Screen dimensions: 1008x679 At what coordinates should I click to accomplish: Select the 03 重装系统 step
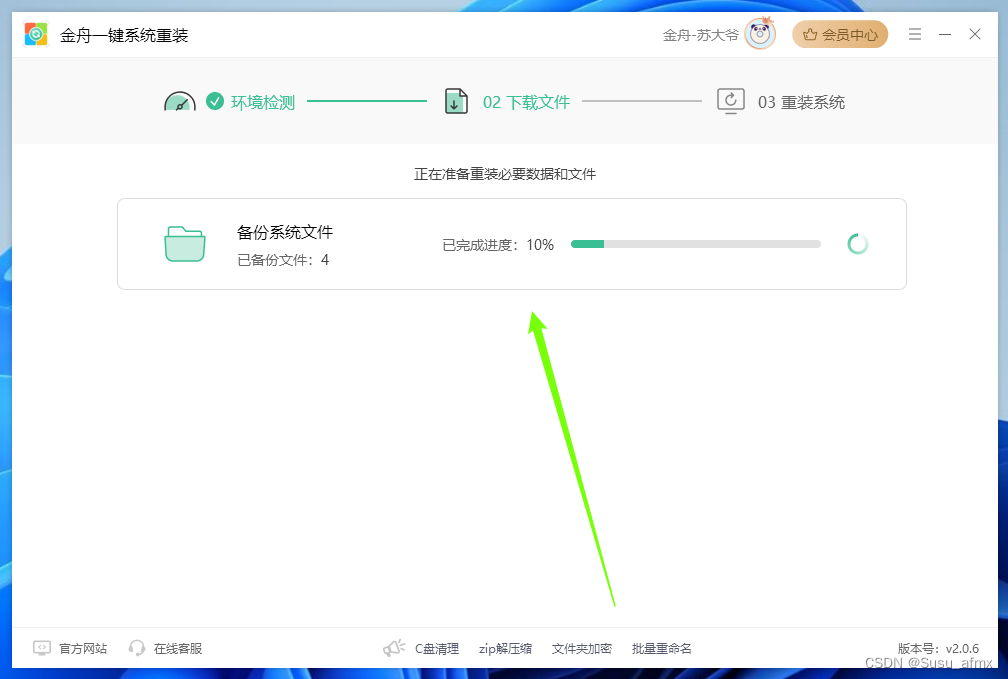tap(801, 102)
